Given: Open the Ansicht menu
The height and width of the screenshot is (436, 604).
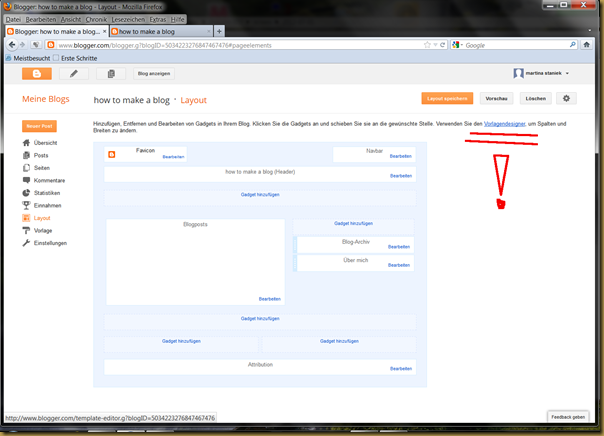Looking at the screenshot, I should 71,19.
